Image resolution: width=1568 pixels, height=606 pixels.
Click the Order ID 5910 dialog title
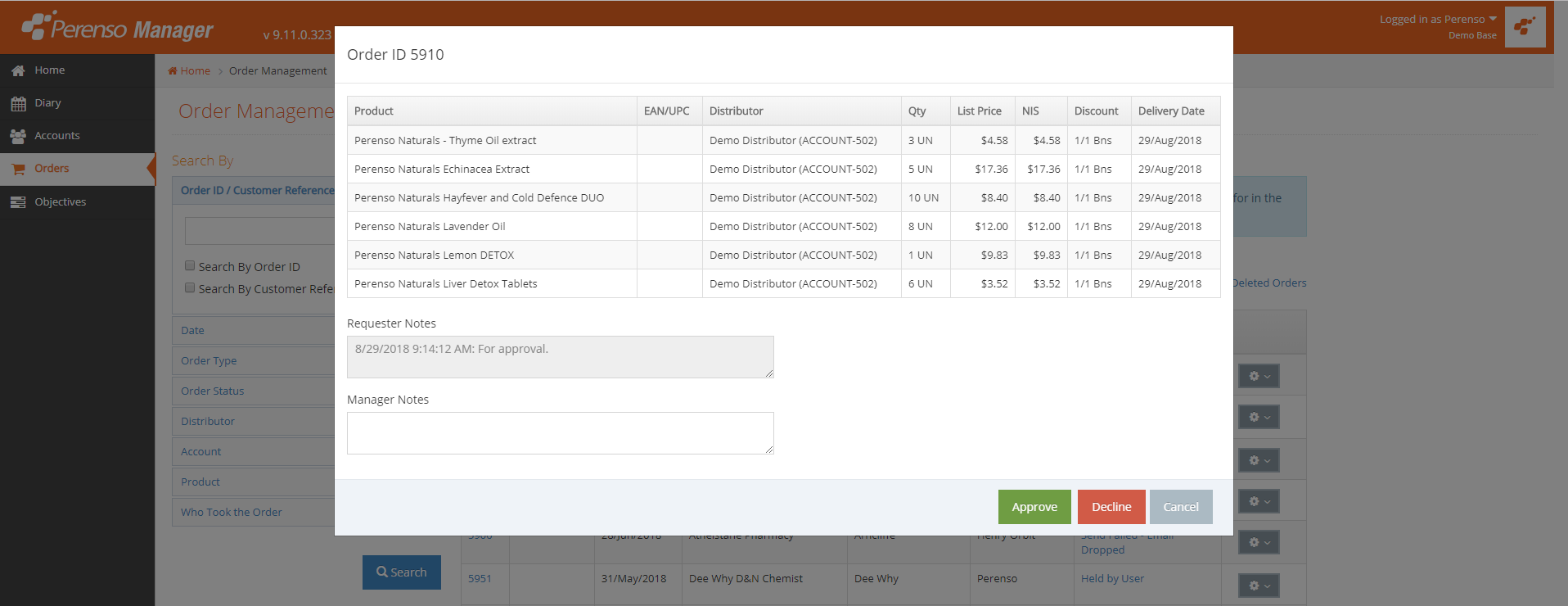tap(395, 54)
